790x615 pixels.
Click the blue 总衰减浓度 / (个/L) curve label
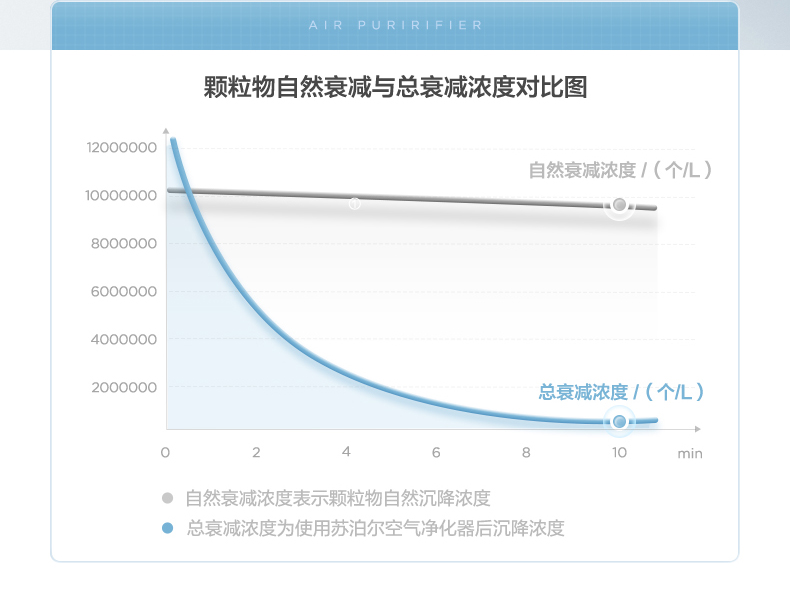point(622,391)
